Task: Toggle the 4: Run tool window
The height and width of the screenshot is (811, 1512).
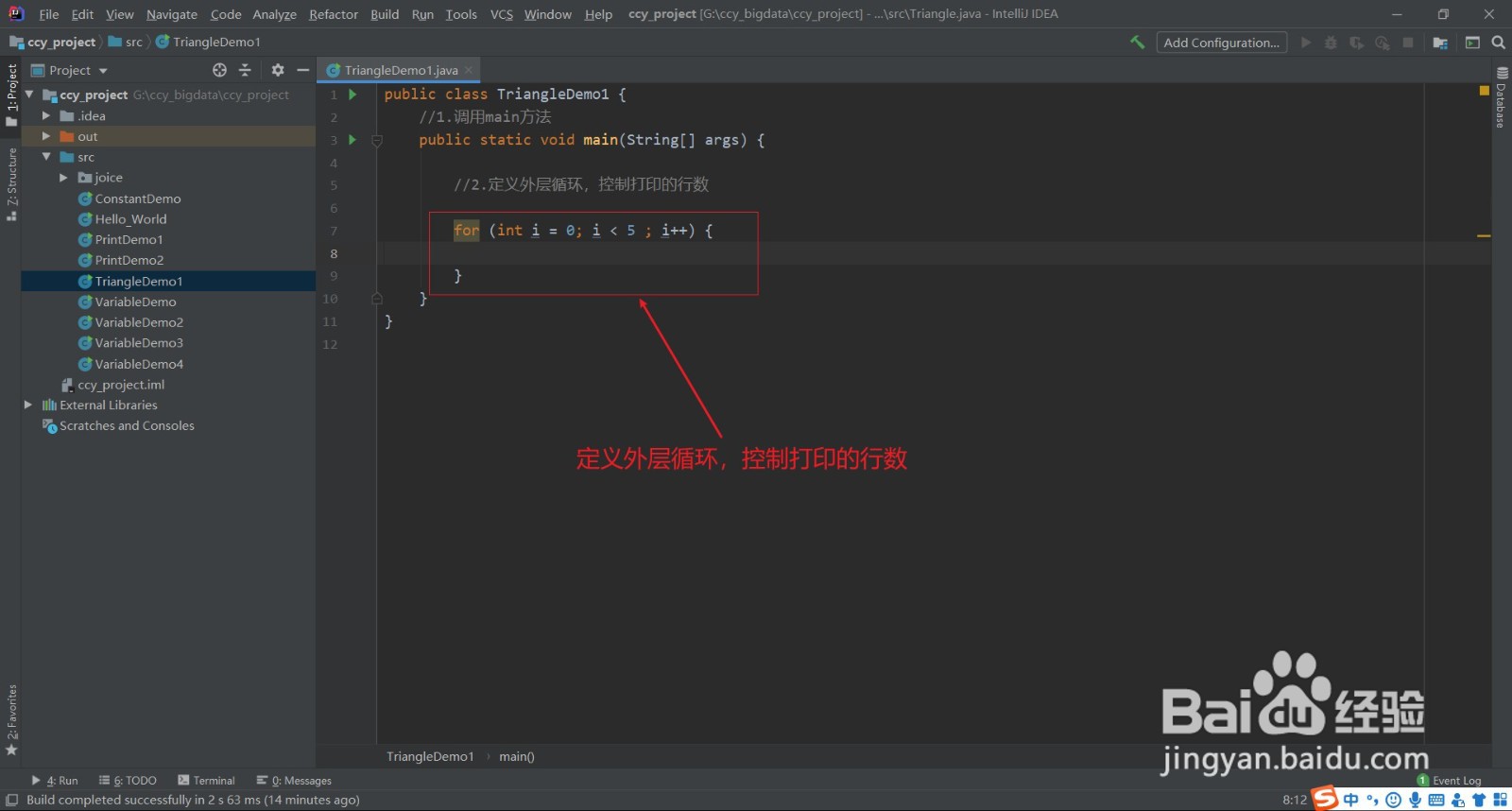Action: (55, 781)
